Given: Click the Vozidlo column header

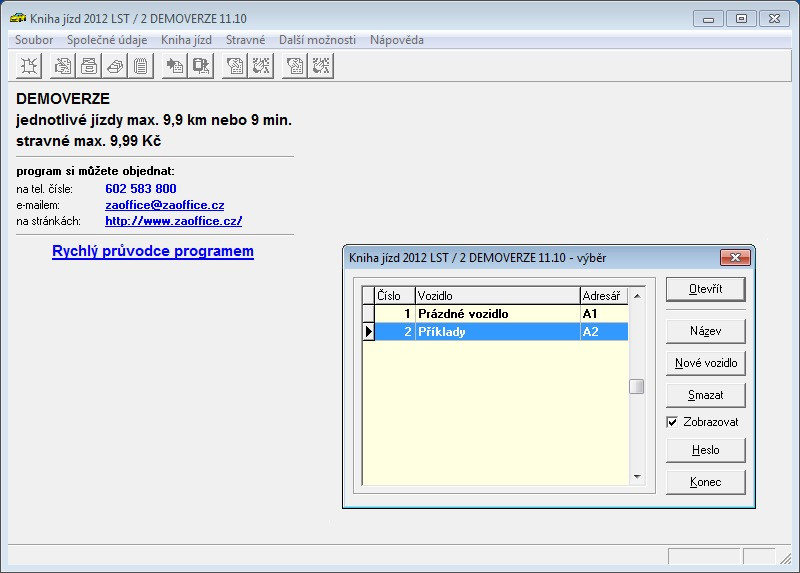Looking at the screenshot, I should tap(497, 296).
